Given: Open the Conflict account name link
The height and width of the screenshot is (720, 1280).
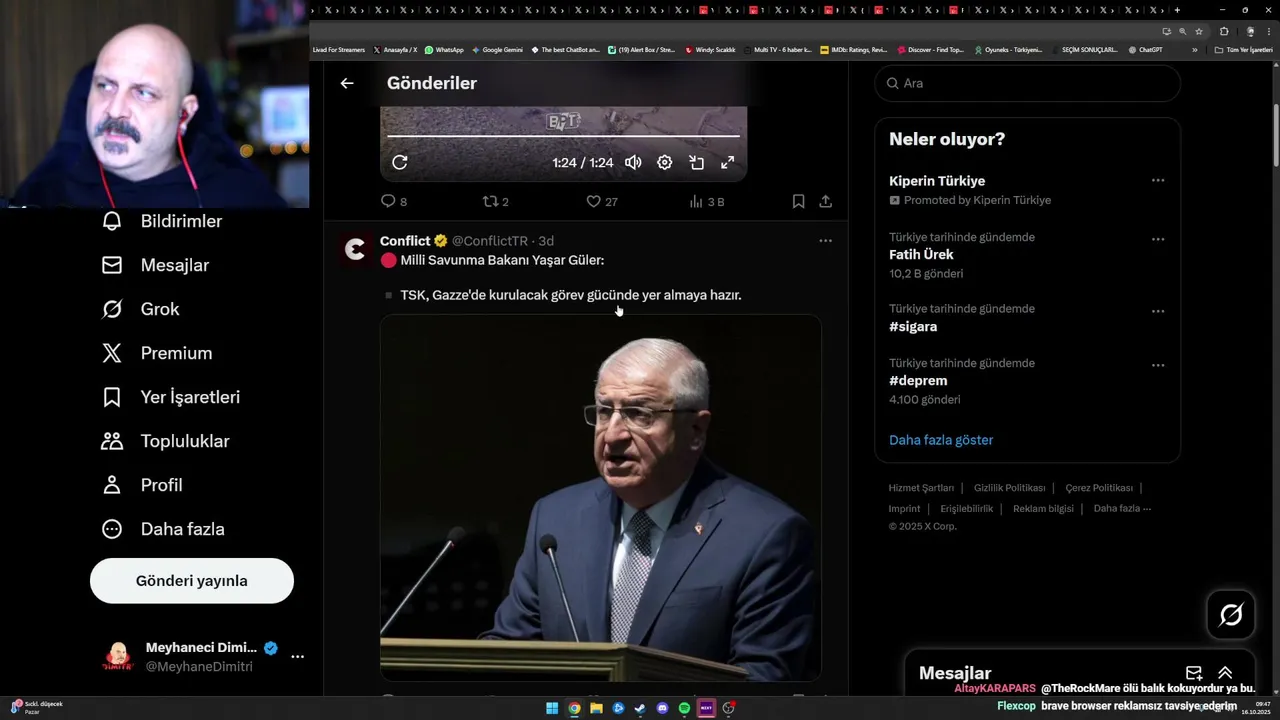Looking at the screenshot, I should (405, 241).
